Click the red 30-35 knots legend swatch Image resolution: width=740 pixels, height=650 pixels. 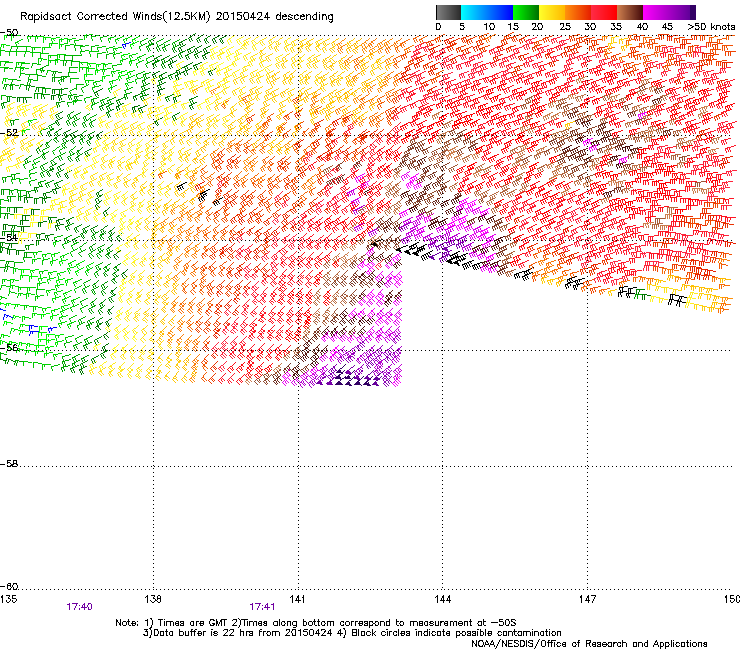604,12
